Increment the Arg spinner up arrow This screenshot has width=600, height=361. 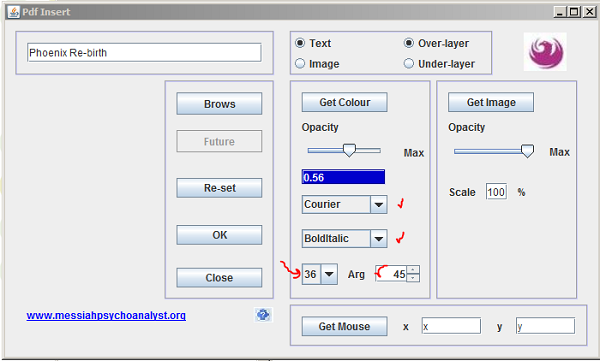coord(412,270)
